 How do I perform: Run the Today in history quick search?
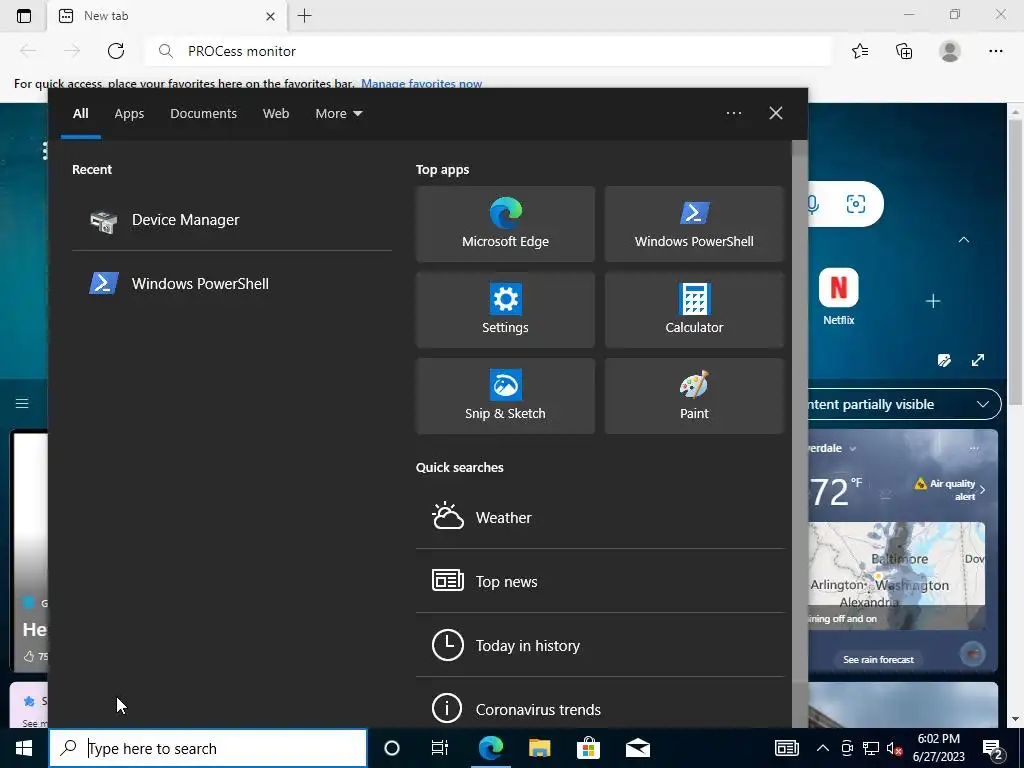pos(600,645)
